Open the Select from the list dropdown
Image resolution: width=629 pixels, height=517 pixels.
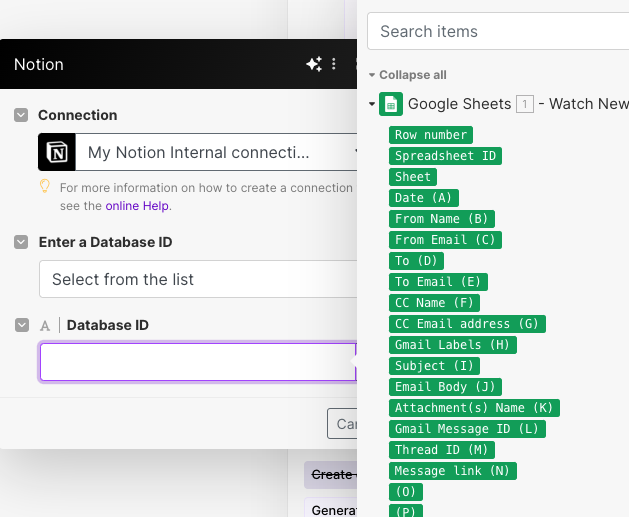click(197, 279)
